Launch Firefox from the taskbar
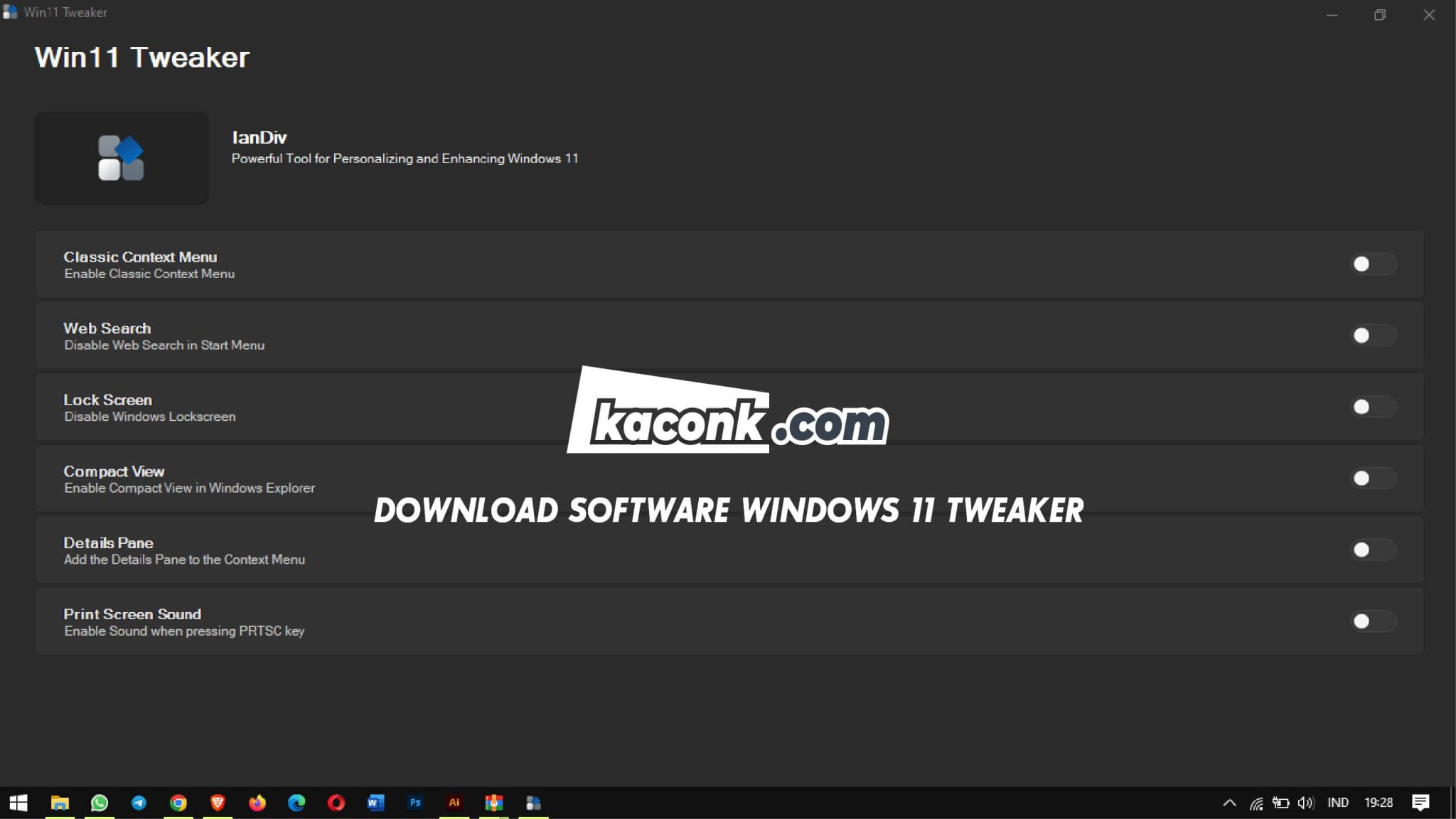The height and width of the screenshot is (819, 1456). point(257,803)
